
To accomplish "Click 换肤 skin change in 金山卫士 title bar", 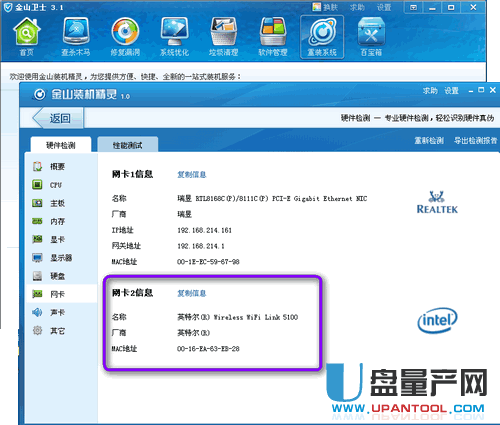I will click(x=325, y=7).
